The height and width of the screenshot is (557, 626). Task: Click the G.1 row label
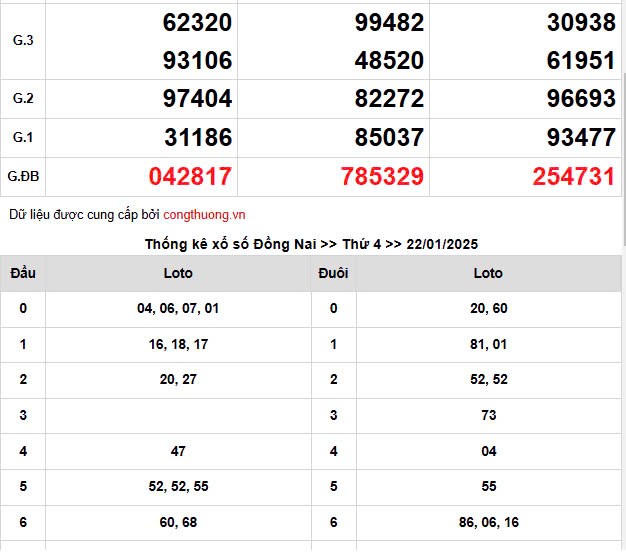tap(23, 138)
